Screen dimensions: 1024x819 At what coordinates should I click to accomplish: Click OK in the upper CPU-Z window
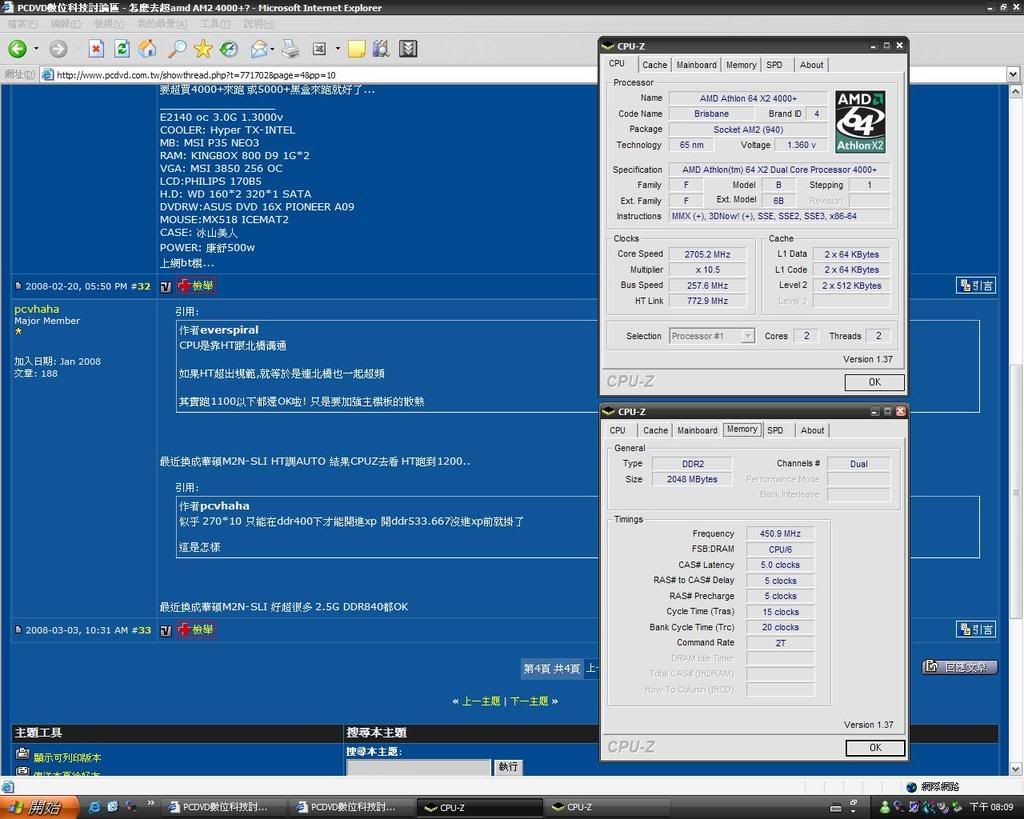[x=874, y=382]
